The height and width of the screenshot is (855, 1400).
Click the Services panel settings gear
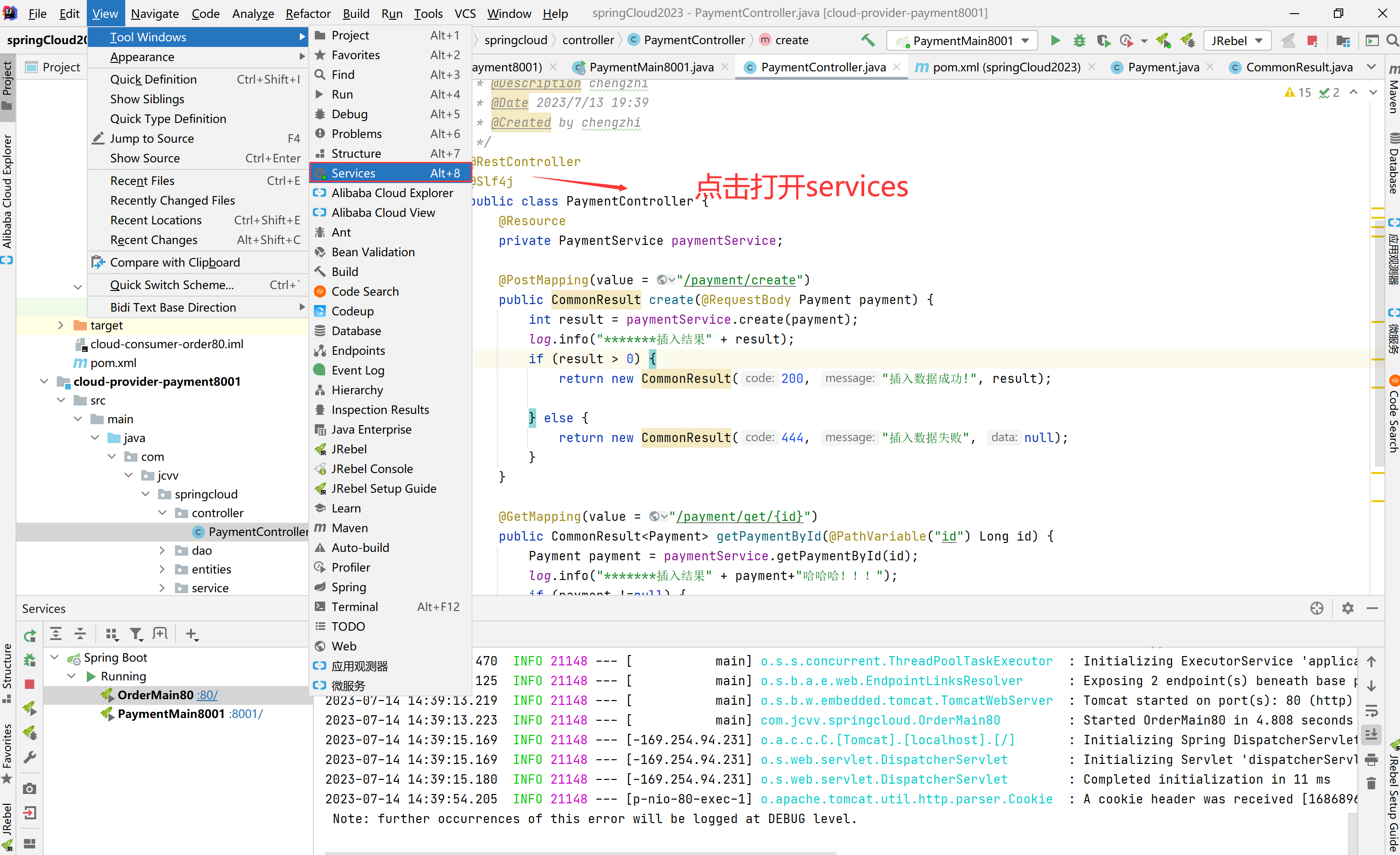pyautogui.click(x=1348, y=608)
